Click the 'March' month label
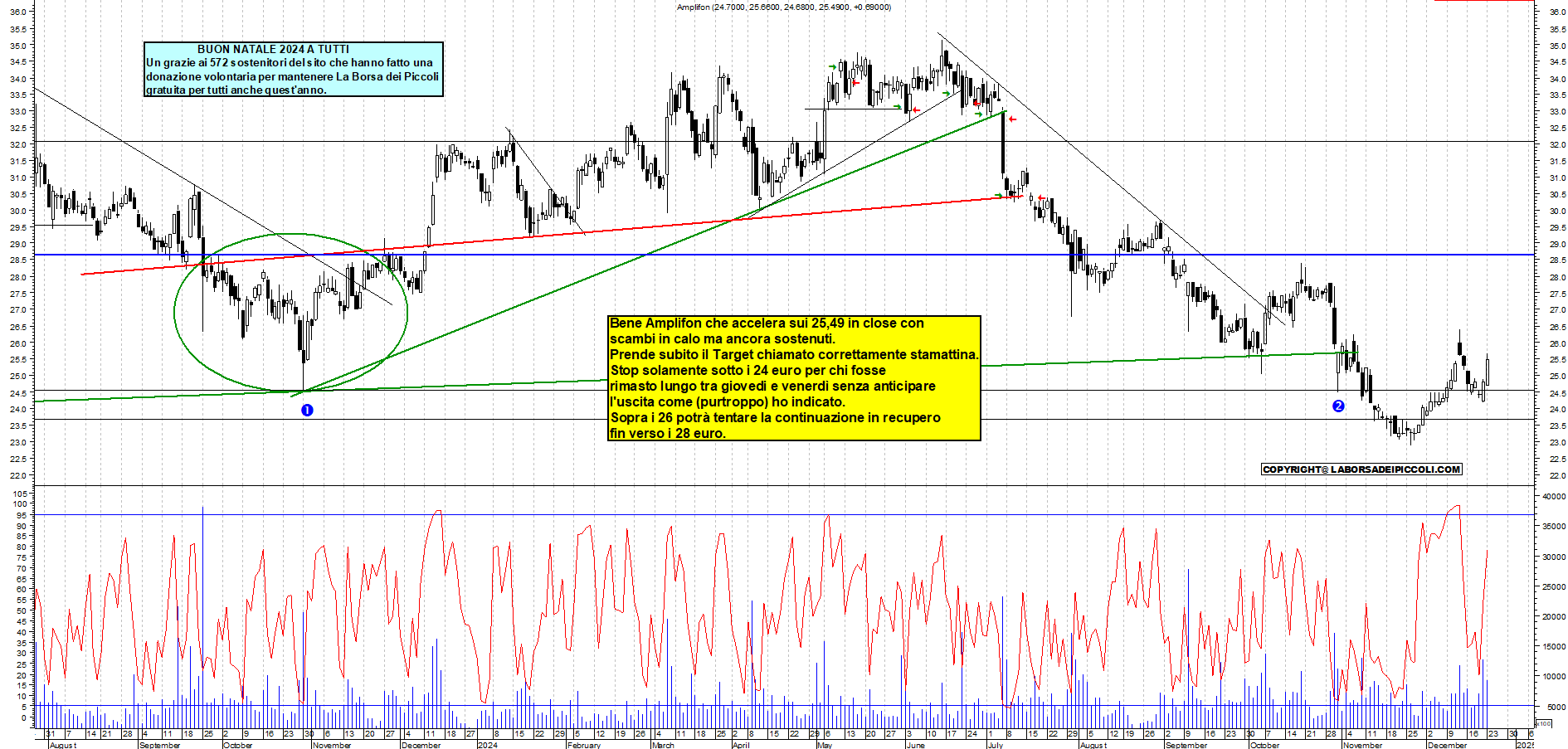Viewport: 1568px width, 749px height. tap(663, 745)
